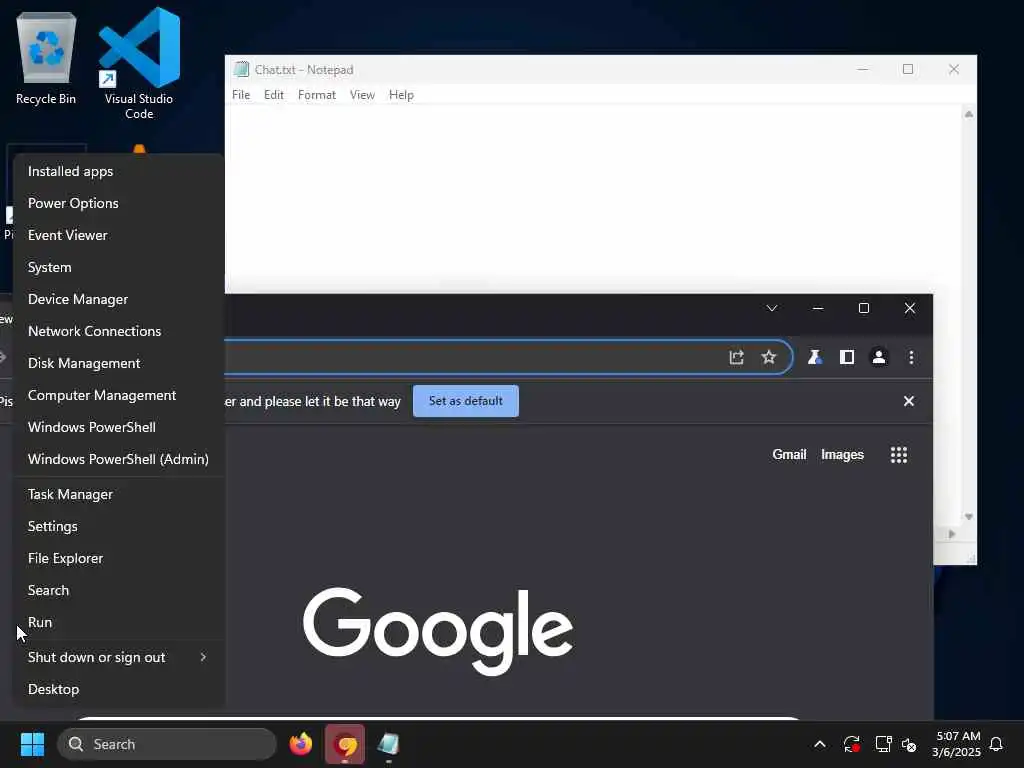Open browser three-dot menu
1024x768 pixels.
pos(911,357)
